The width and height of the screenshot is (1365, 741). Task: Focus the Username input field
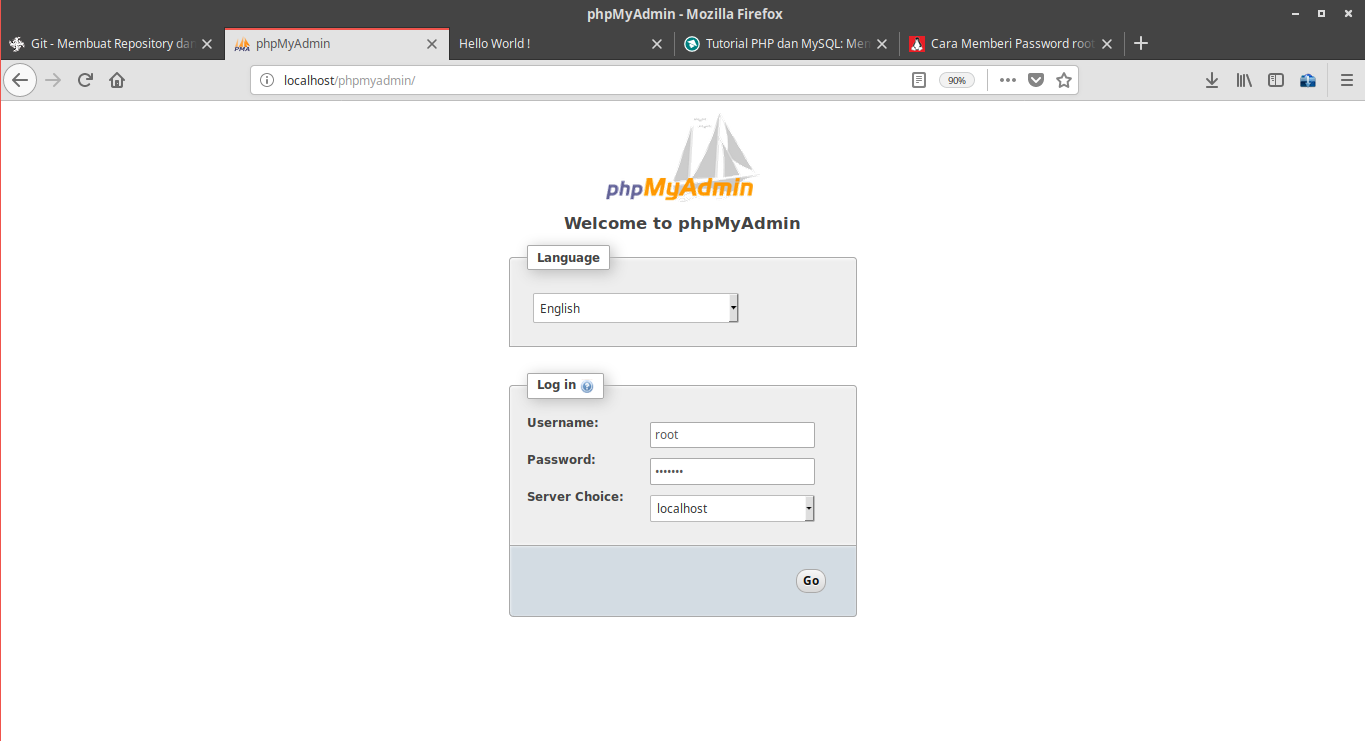[732, 435]
